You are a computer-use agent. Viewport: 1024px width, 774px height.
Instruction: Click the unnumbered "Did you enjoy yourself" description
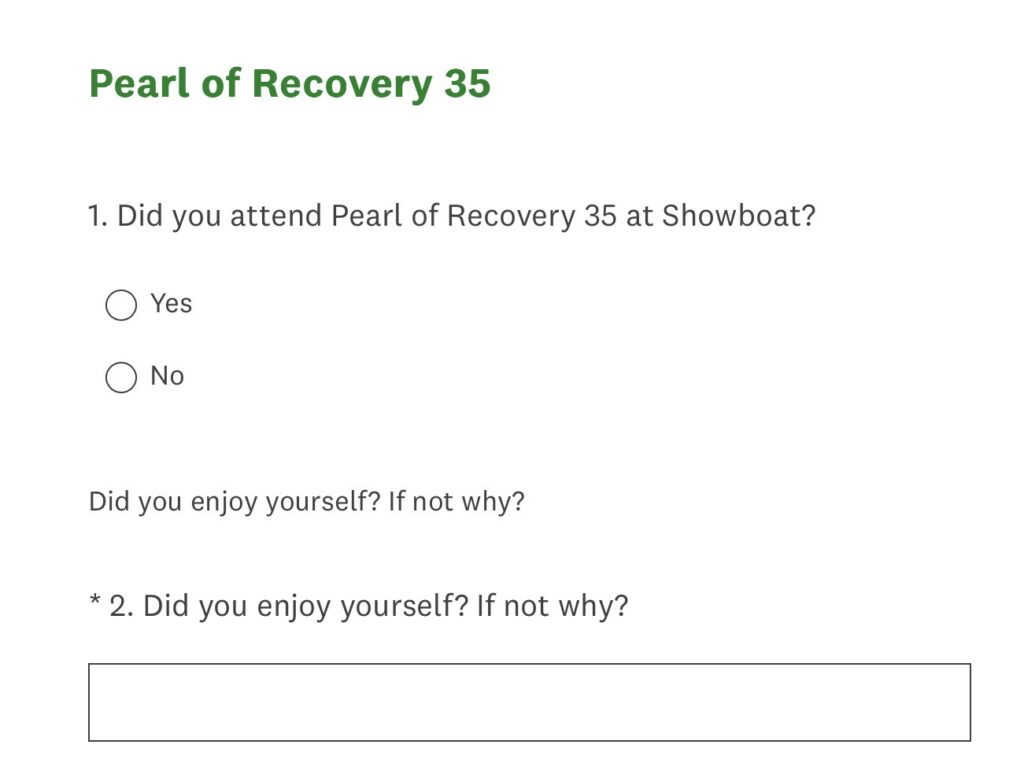[306, 501]
